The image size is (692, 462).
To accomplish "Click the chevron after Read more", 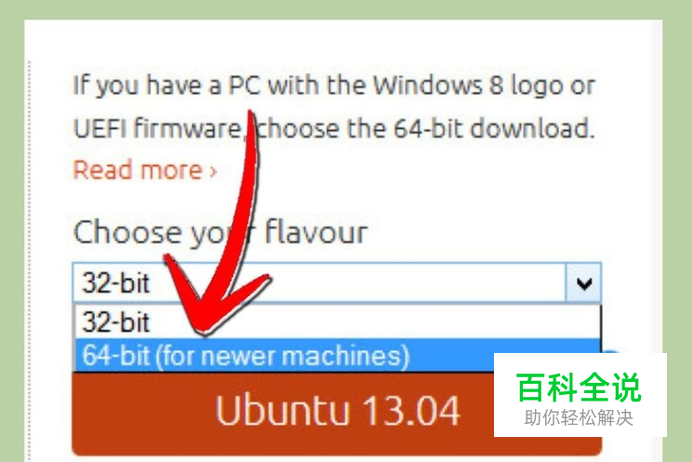I will point(213,172).
